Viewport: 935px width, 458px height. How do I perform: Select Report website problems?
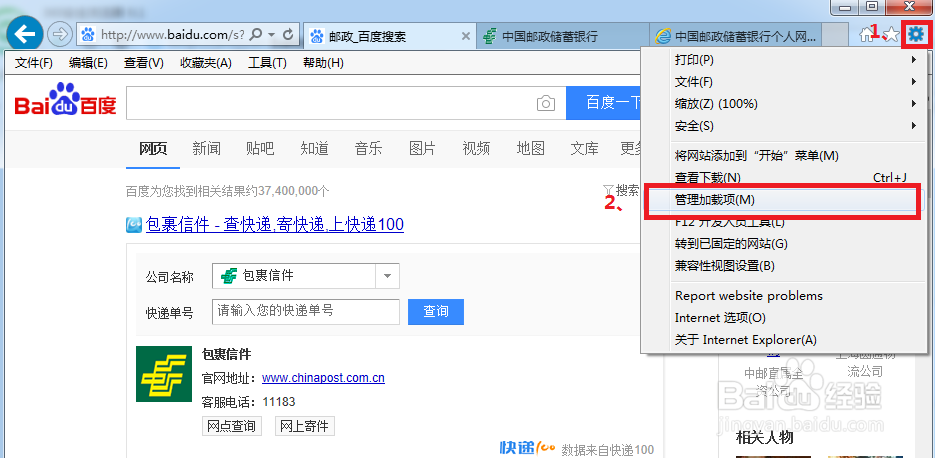(x=784, y=296)
